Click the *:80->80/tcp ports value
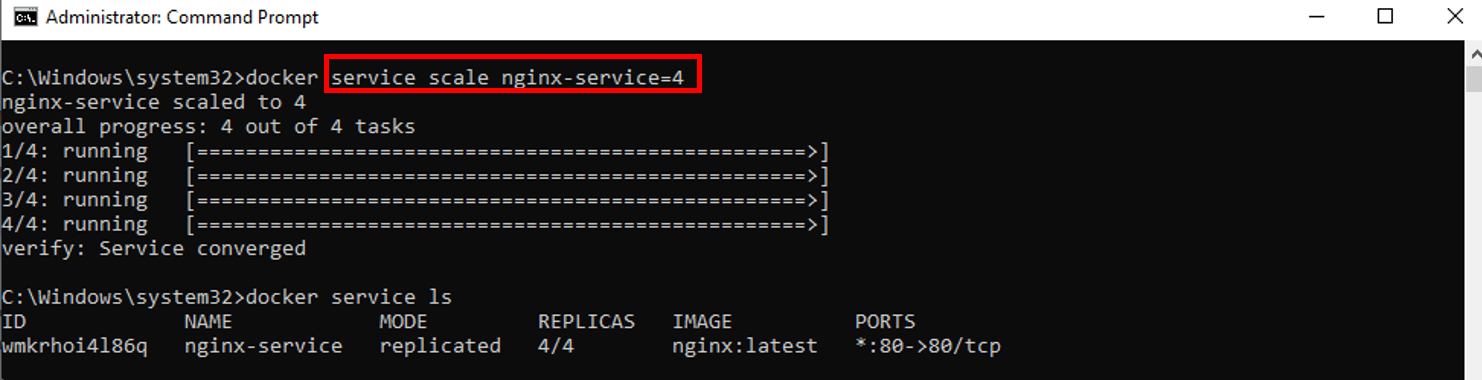Viewport: 1482px width, 380px height. point(928,346)
